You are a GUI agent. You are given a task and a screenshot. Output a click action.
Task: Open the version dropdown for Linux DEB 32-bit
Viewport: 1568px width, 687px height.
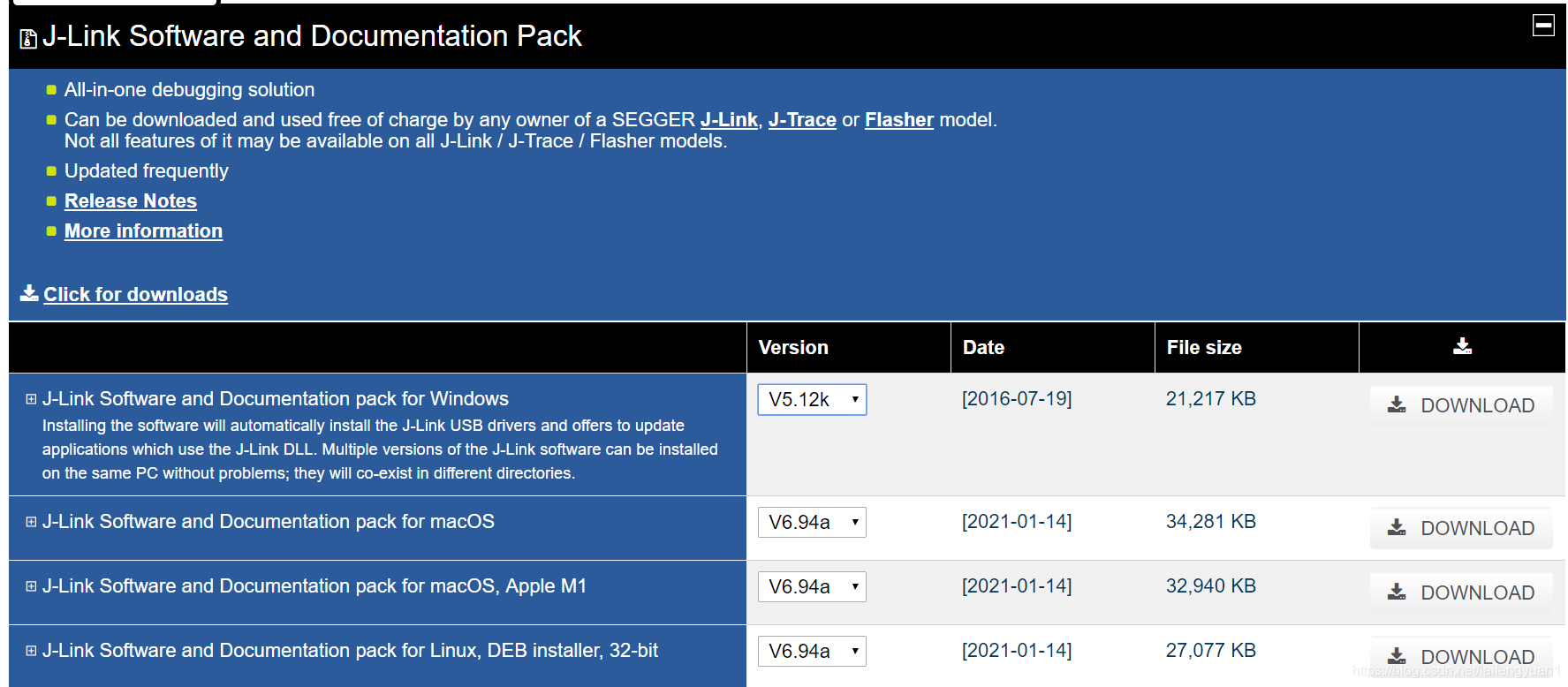point(812,651)
